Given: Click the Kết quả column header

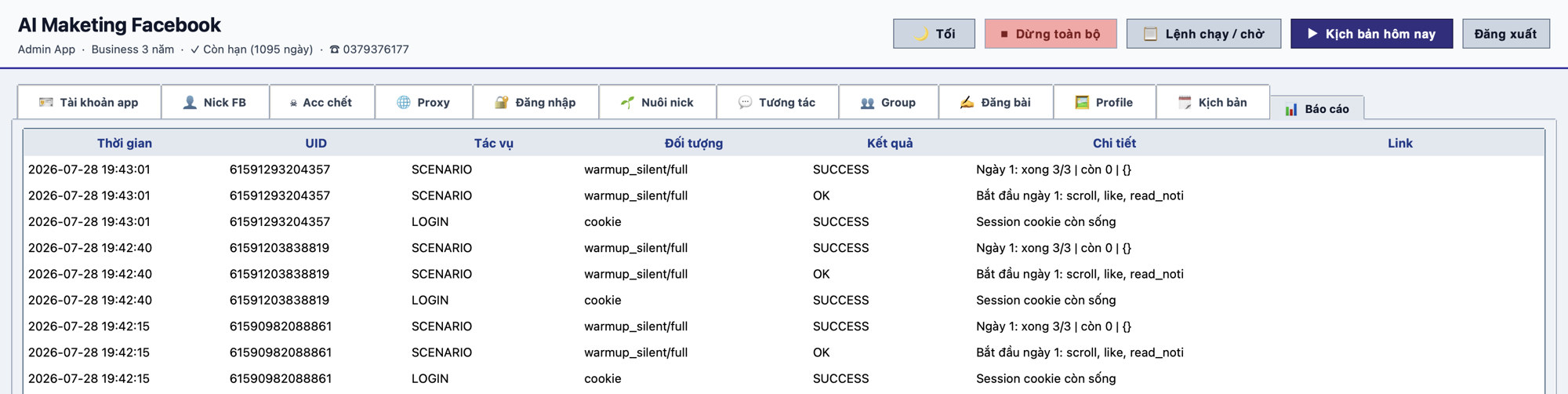Looking at the screenshot, I should (x=890, y=143).
